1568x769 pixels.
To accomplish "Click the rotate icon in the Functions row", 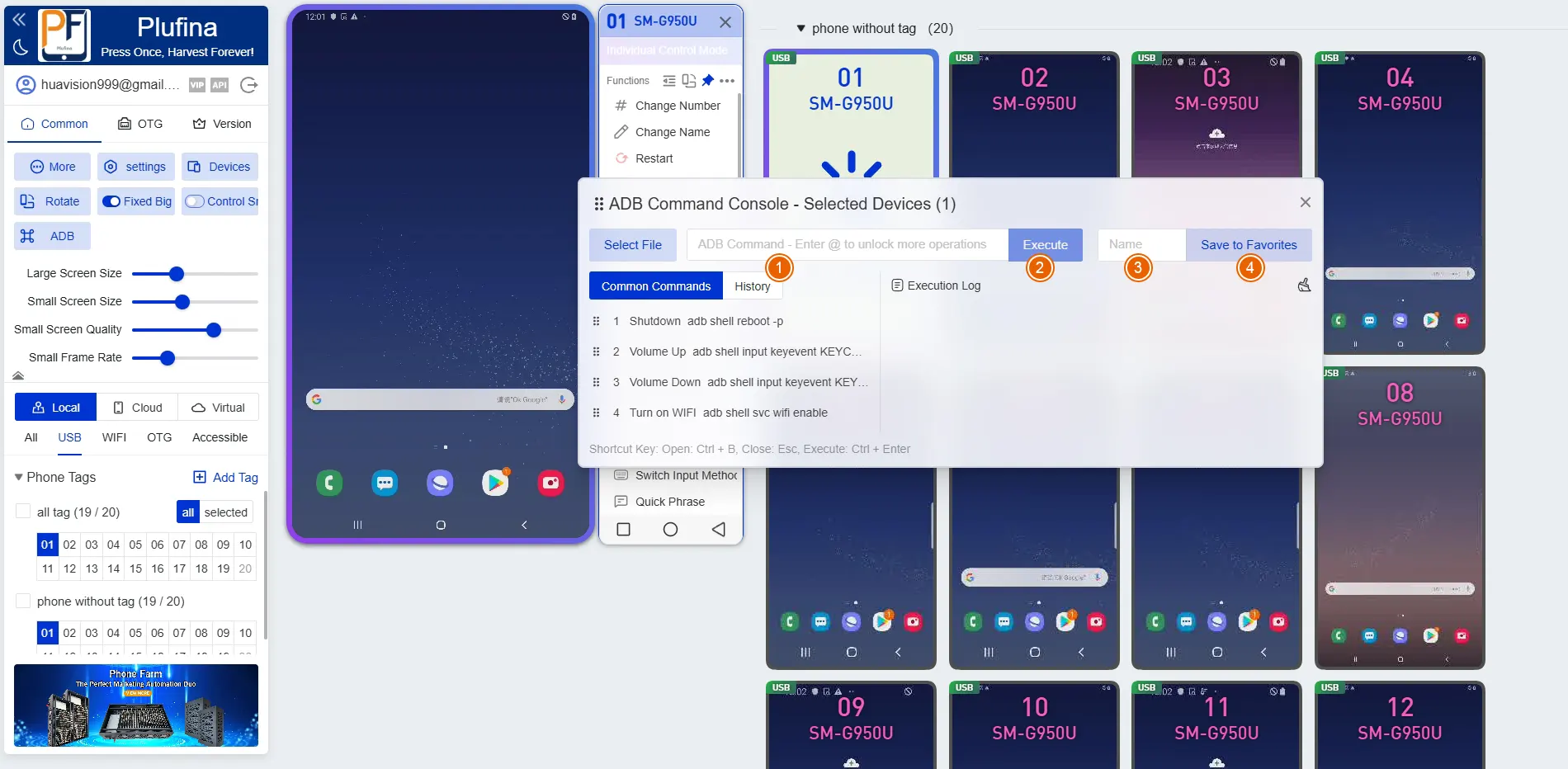I will click(x=689, y=80).
